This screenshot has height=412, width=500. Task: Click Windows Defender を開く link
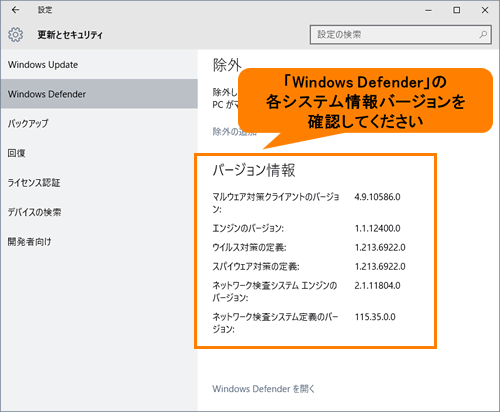coord(263,389)
